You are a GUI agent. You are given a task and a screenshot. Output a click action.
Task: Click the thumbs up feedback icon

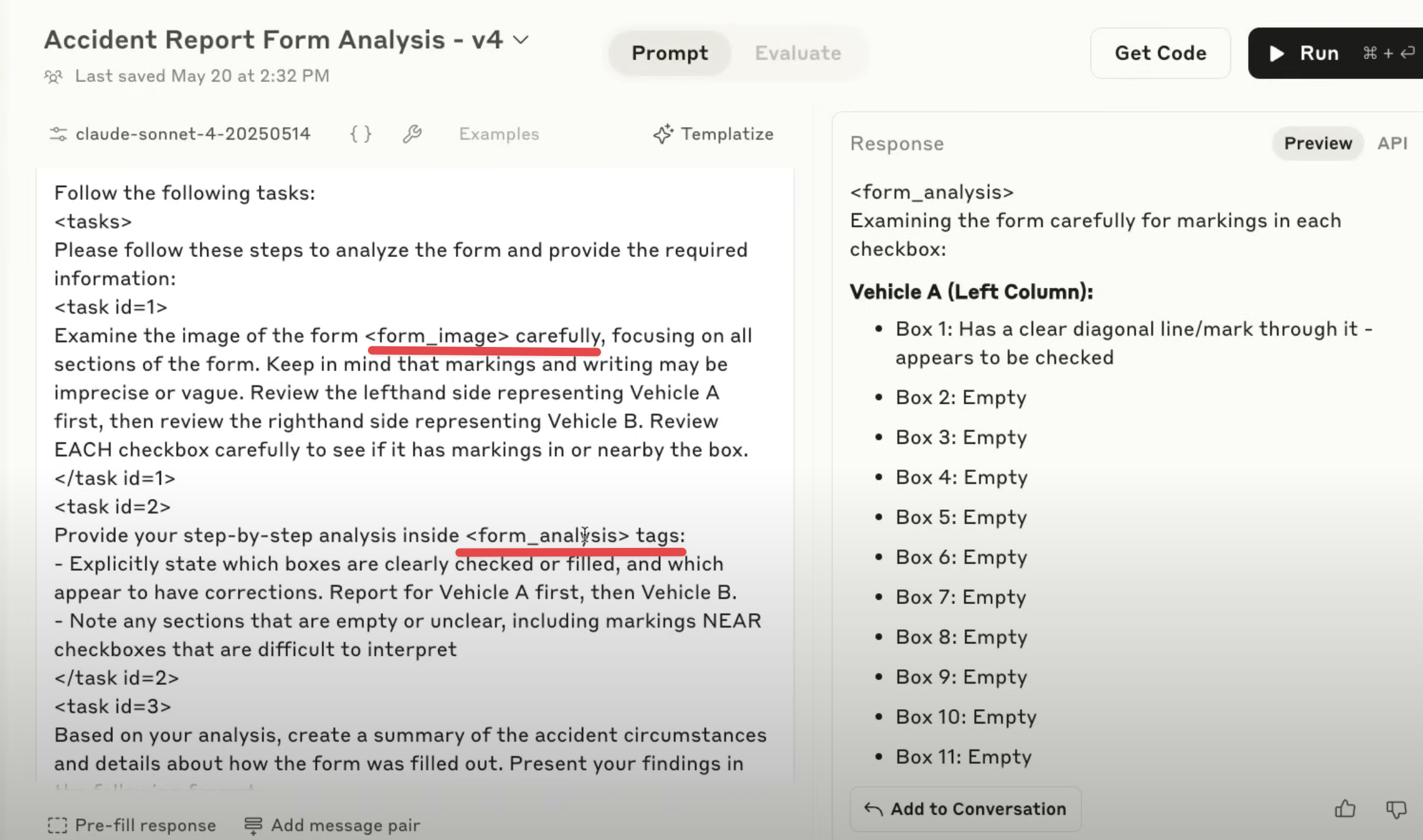(1345, 809)
